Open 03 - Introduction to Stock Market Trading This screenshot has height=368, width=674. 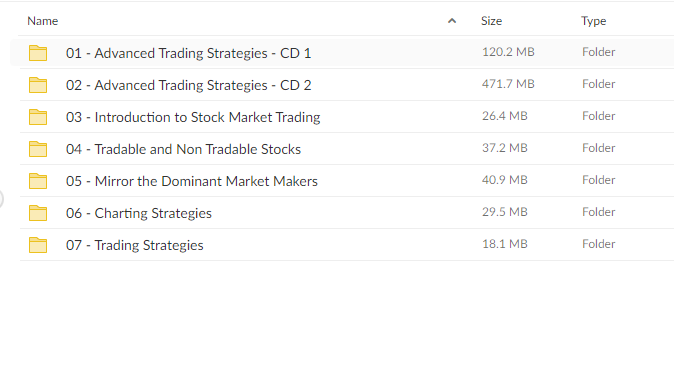[x=193, y=117]
